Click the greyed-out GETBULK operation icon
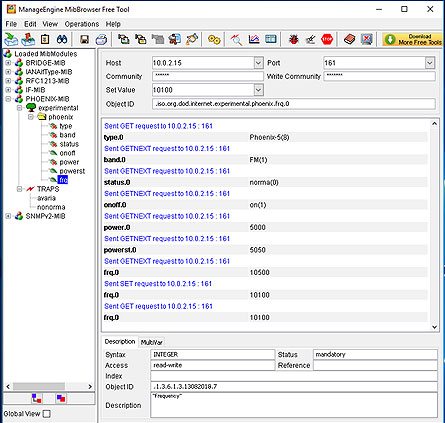 click(x=158, y=39)
